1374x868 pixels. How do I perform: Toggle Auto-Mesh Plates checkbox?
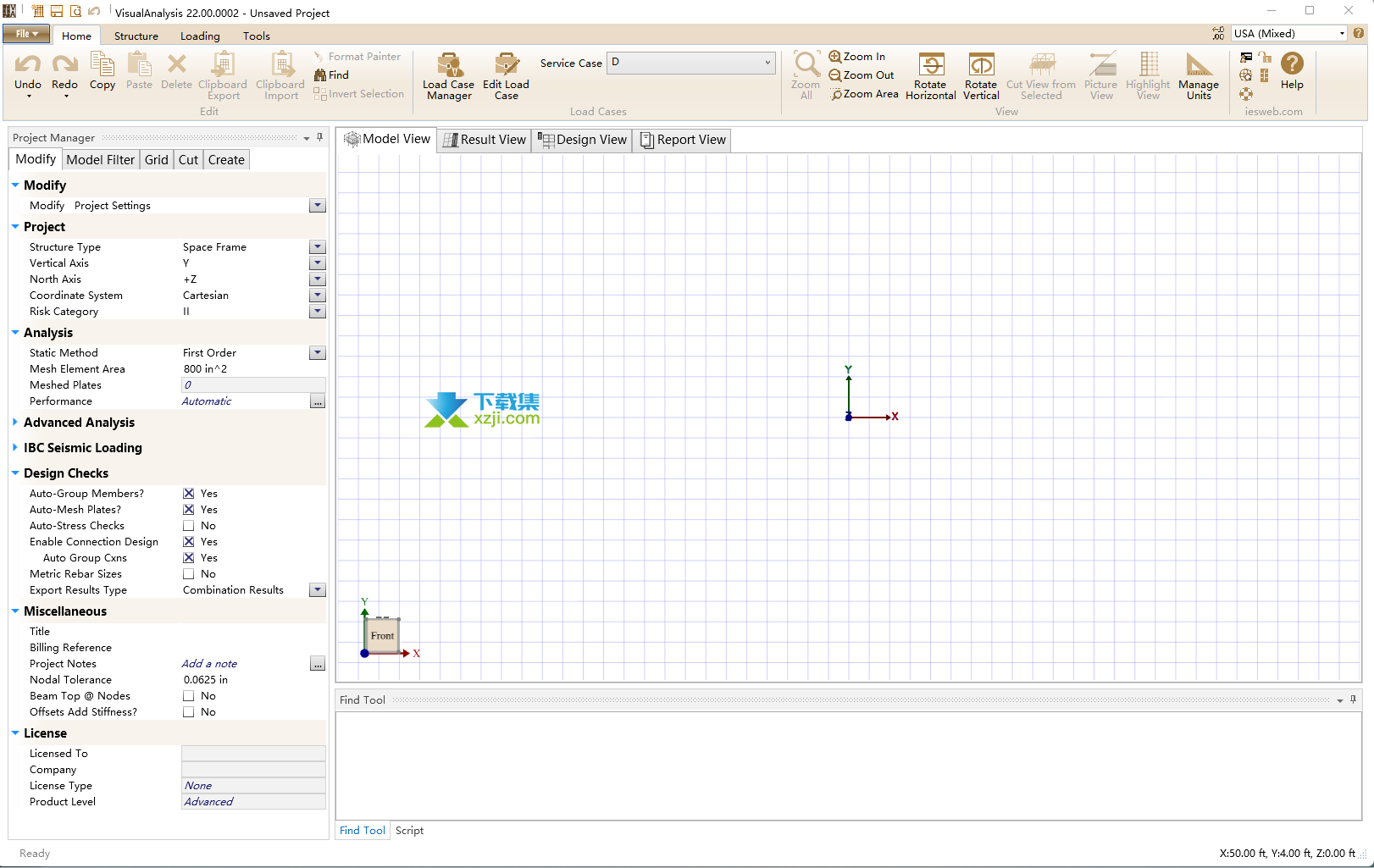189,510
